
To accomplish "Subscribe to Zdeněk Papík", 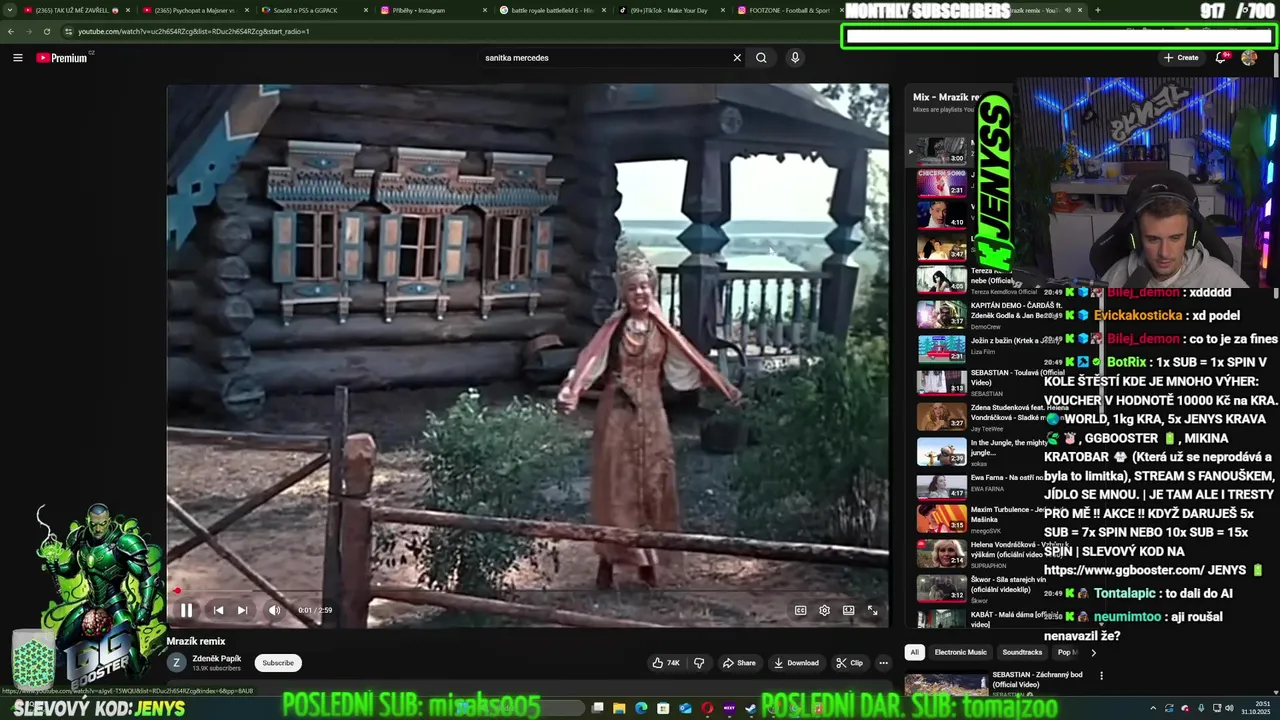I will pyautogui.click(x=278, y=663).
